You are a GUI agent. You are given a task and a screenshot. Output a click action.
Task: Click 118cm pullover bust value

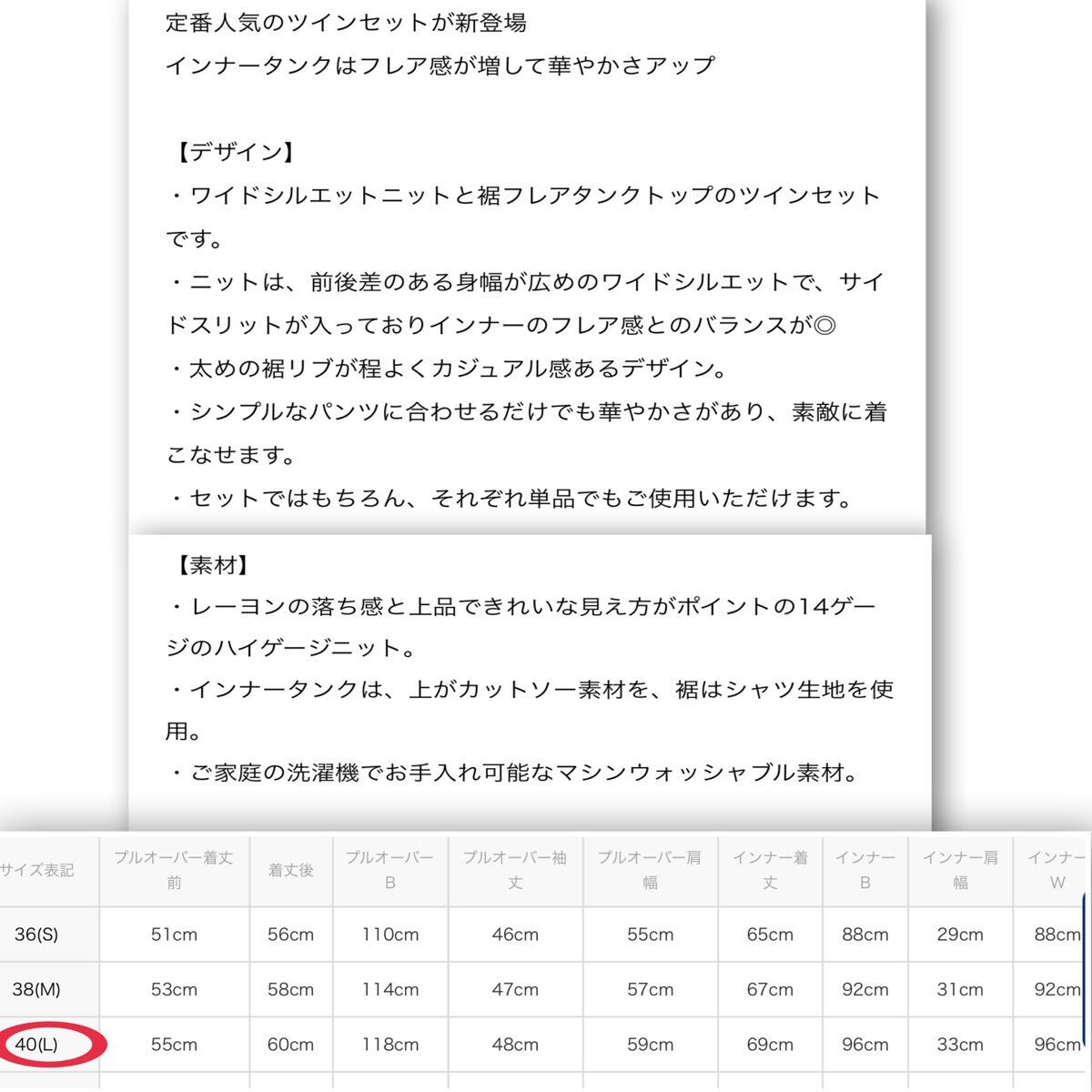click(x=390, y=1045)
